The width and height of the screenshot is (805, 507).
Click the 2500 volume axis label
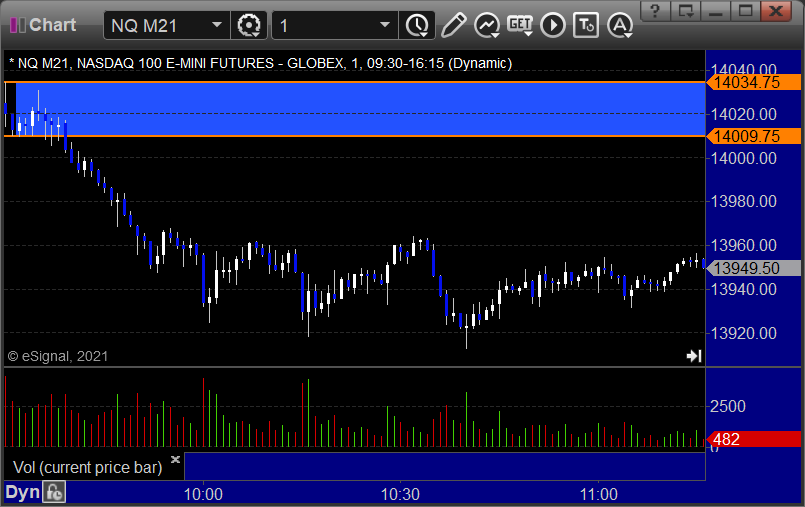coord(727,406)
